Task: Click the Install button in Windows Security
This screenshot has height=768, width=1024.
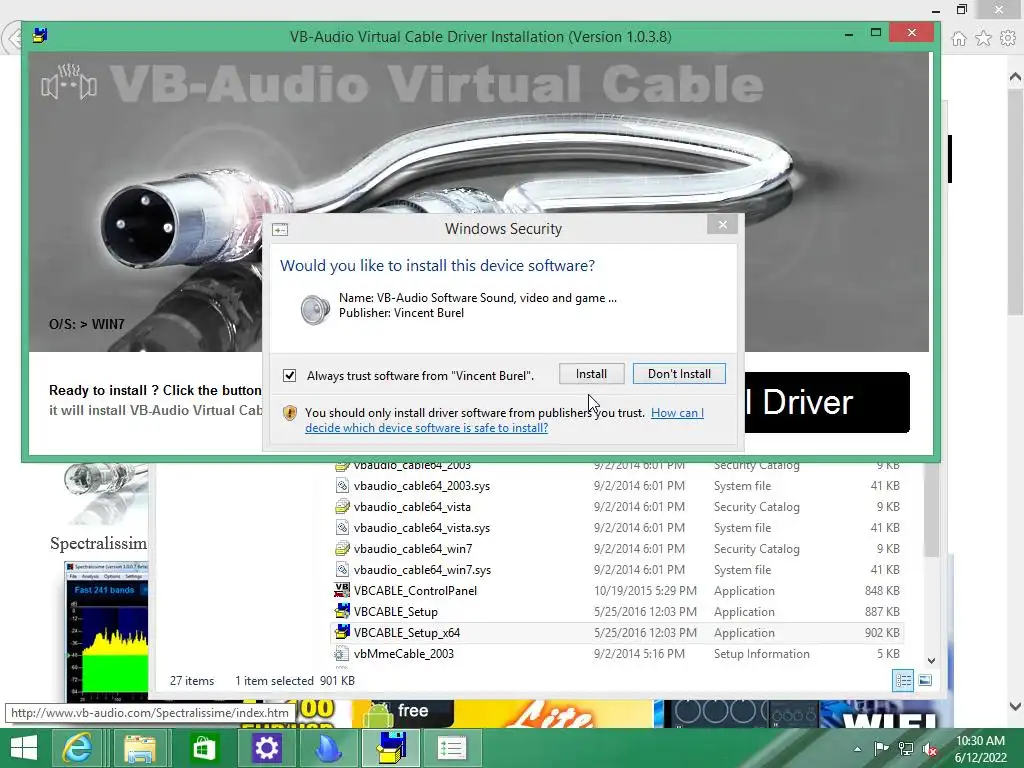Action: pos(591,374)
